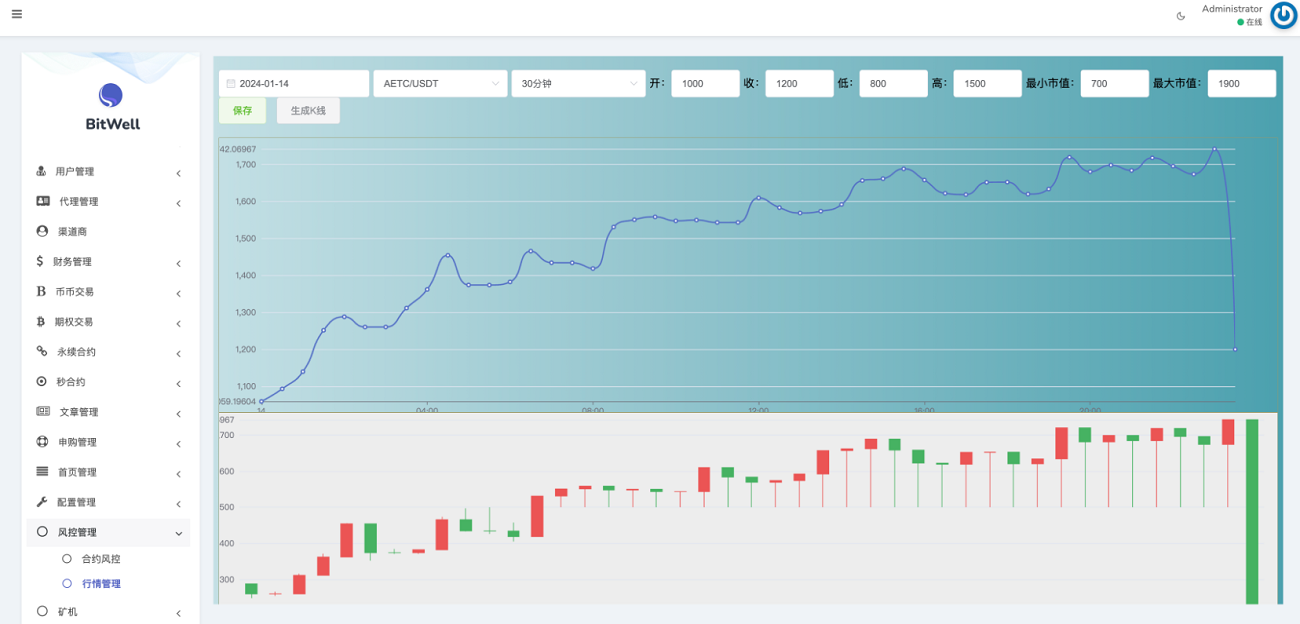Open the 30分钟 interval dropdown
1300x624 pixels.
(x=578, y=84)
